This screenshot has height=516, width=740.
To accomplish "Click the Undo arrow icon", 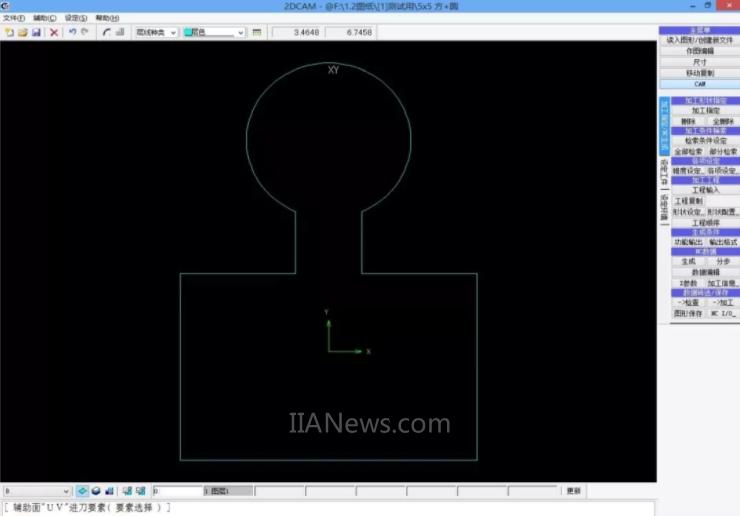I will pyautogui.click(x=72, y=32).
